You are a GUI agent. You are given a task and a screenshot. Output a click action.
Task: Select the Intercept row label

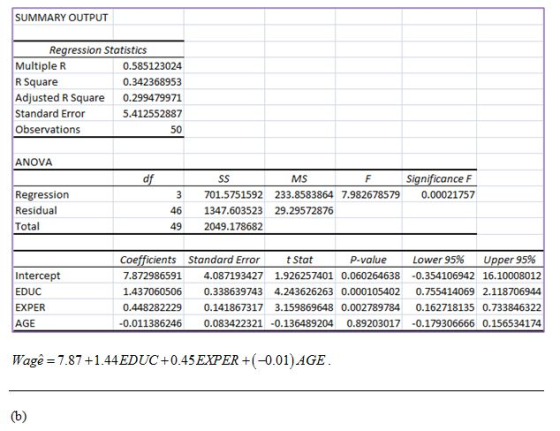point(38,276)
